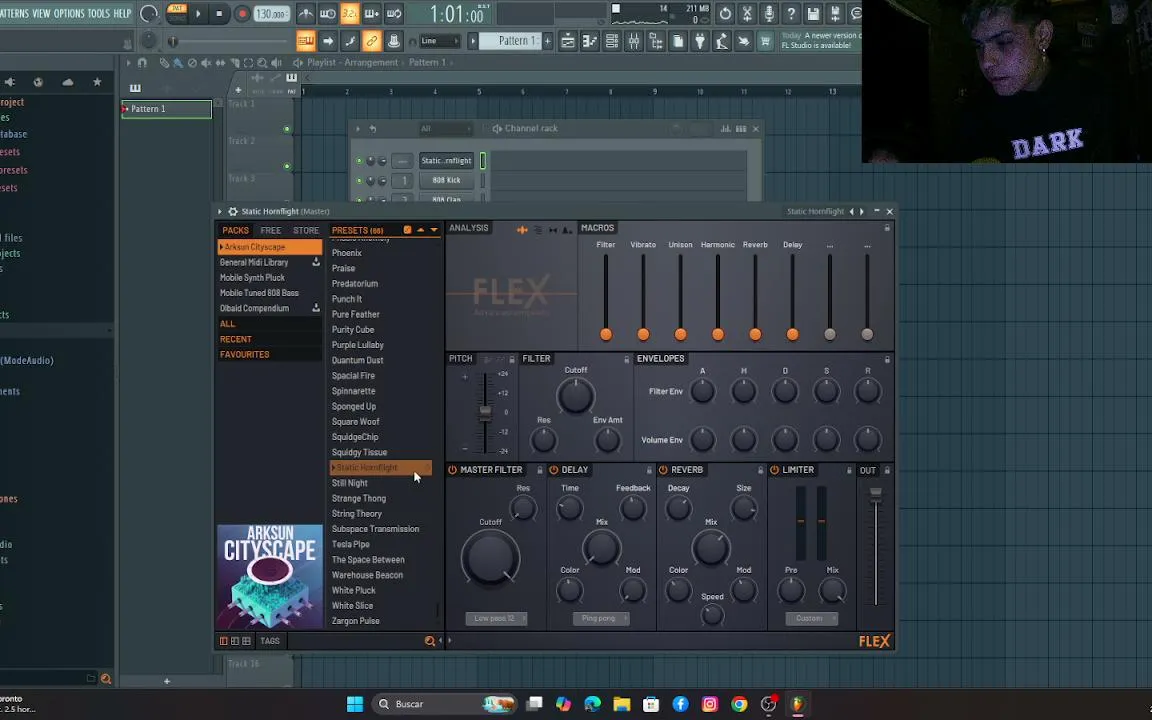Click the FLEX preset search magnifier icon
The image size is (1152, 720).
[430, 641]
